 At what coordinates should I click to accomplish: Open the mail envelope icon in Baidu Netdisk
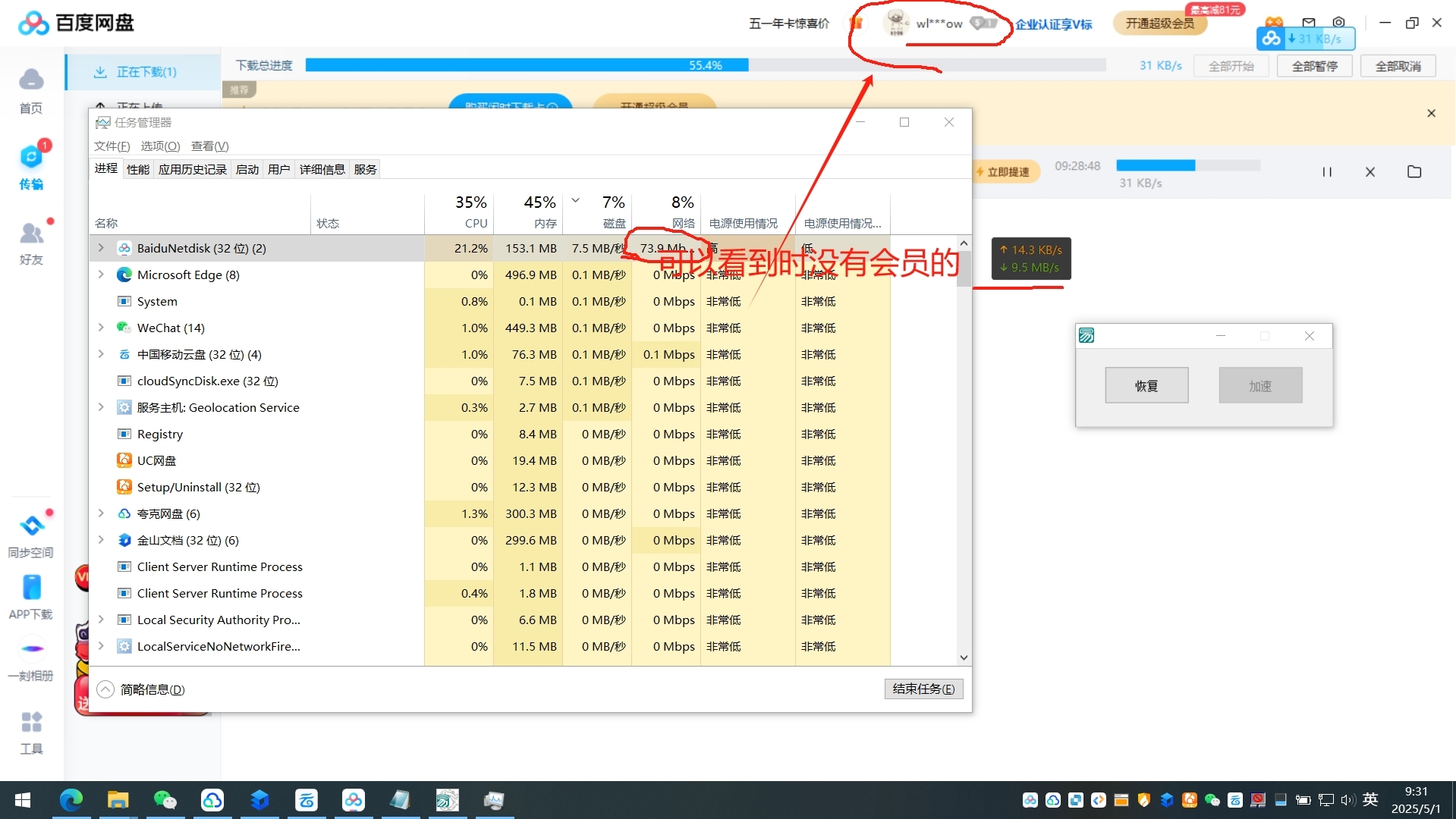tap(1309, 23)
